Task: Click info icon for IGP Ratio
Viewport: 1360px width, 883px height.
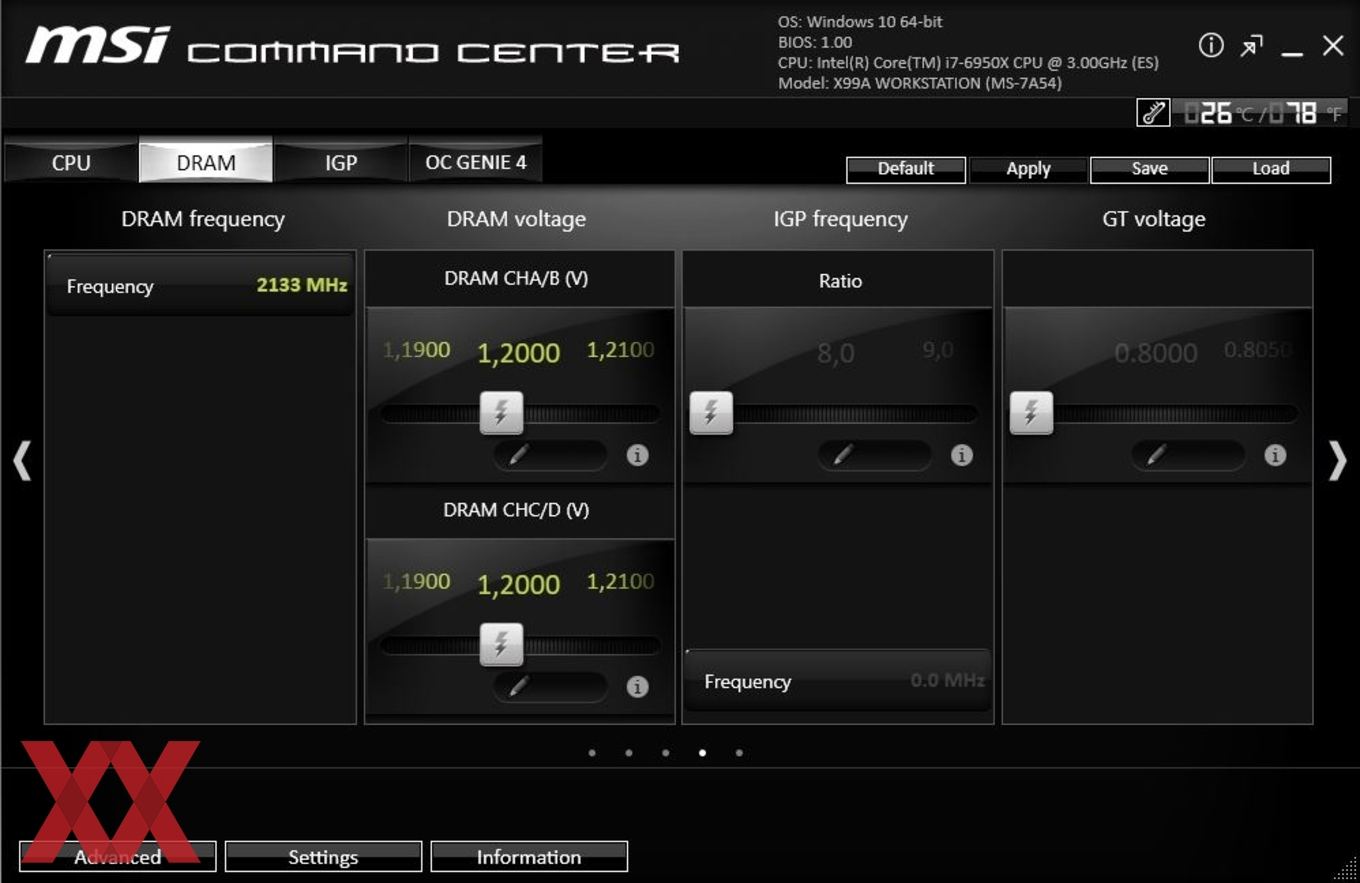Action: [x=961, y=455]
